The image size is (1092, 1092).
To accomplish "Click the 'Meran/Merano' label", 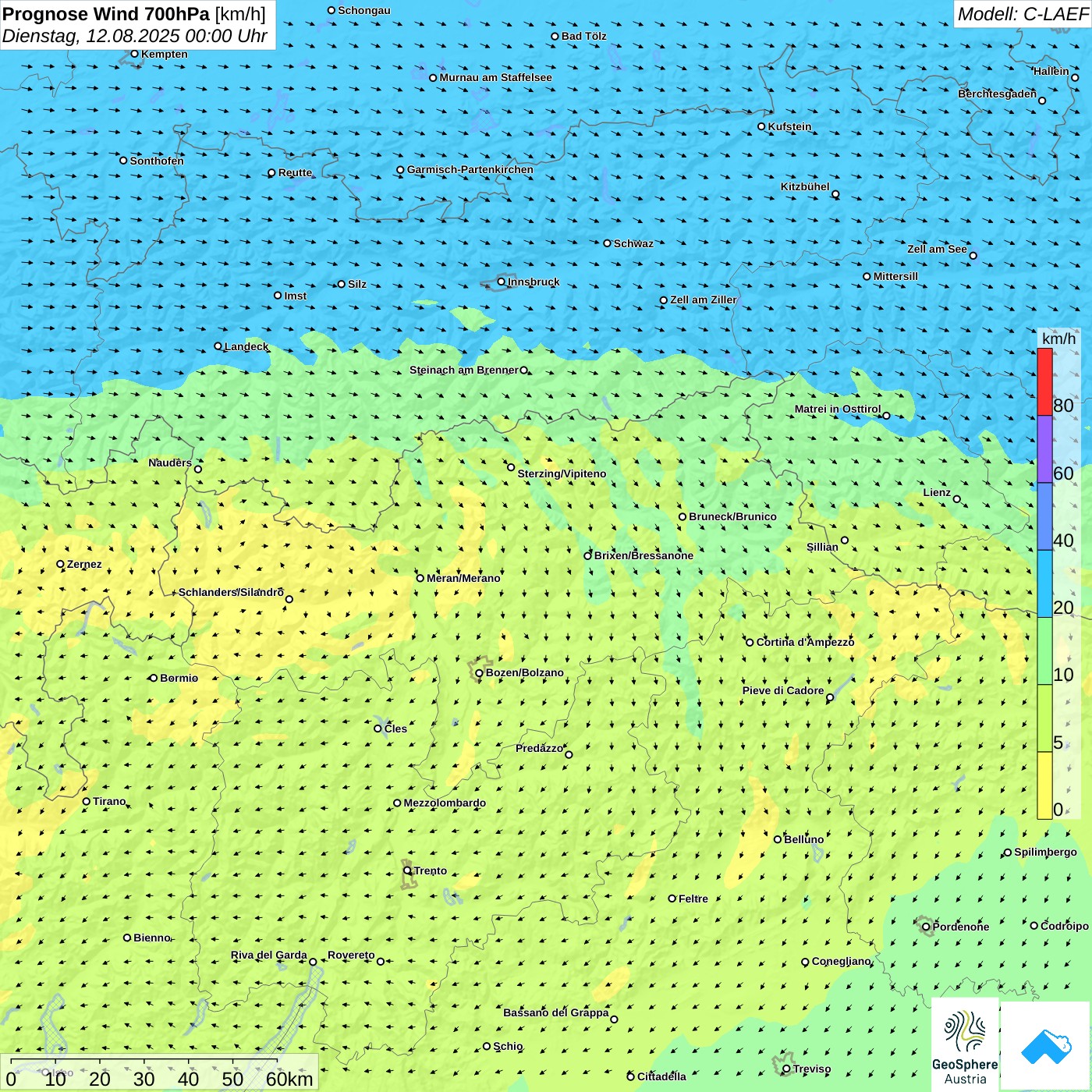I will (463, 578).
